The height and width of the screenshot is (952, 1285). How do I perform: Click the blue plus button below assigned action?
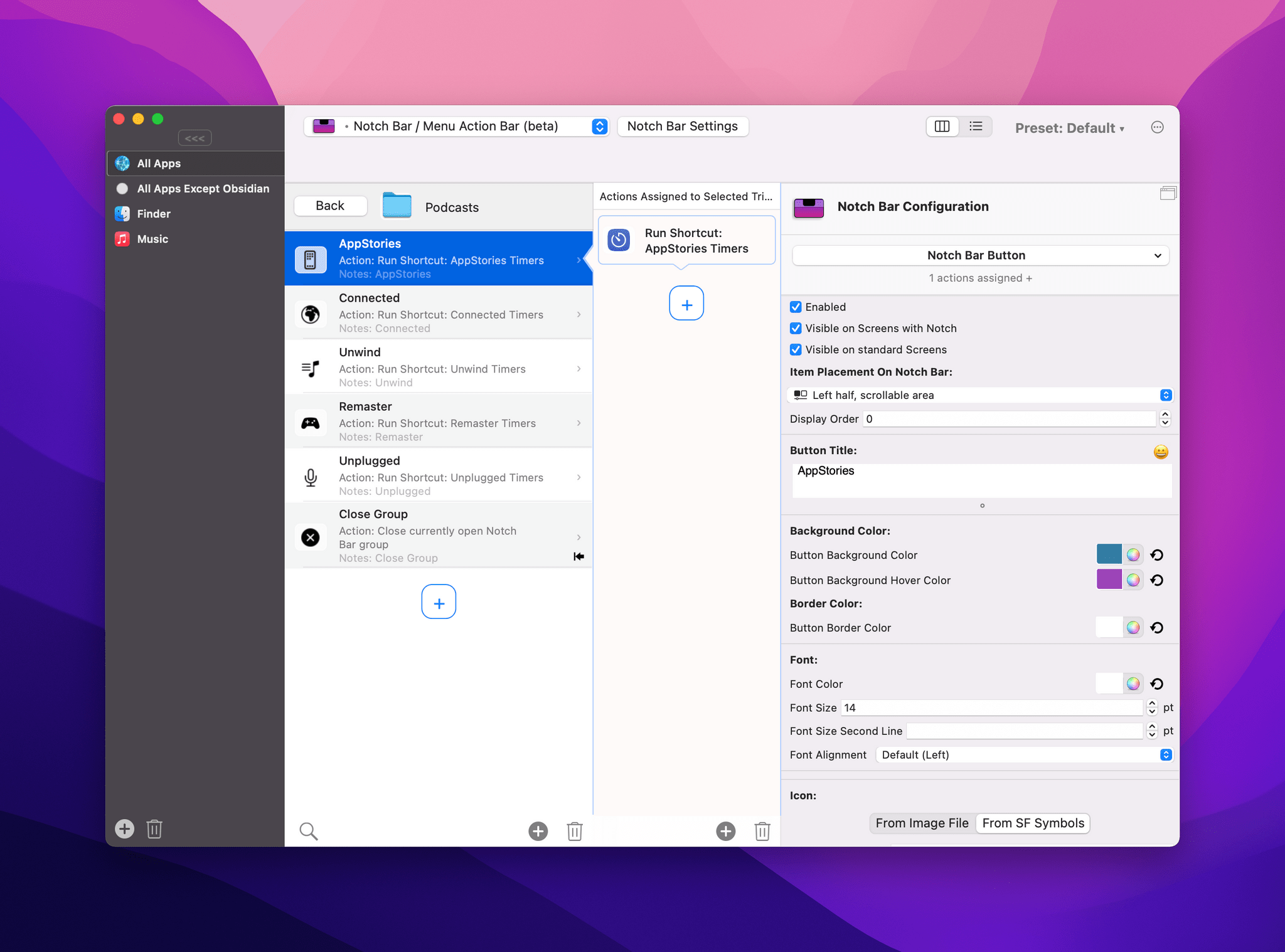point(686,304)
